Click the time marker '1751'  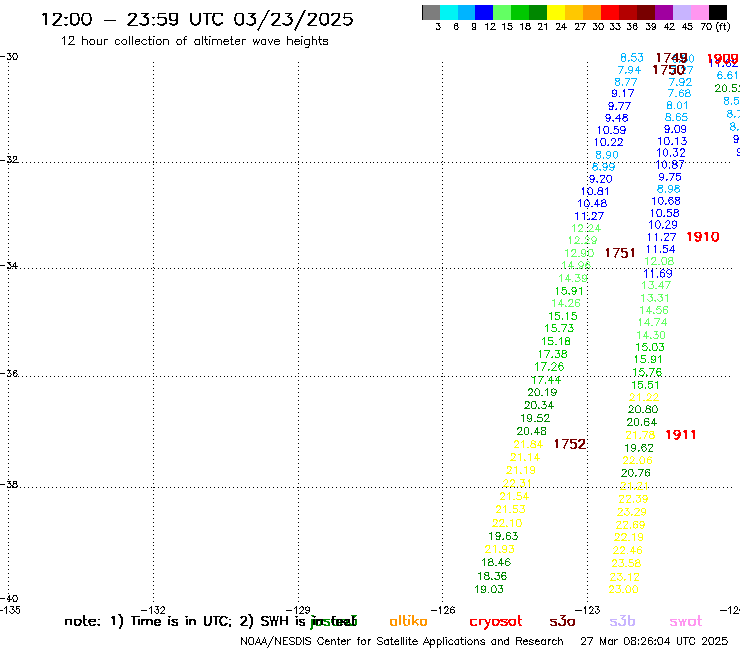(620, 253)
